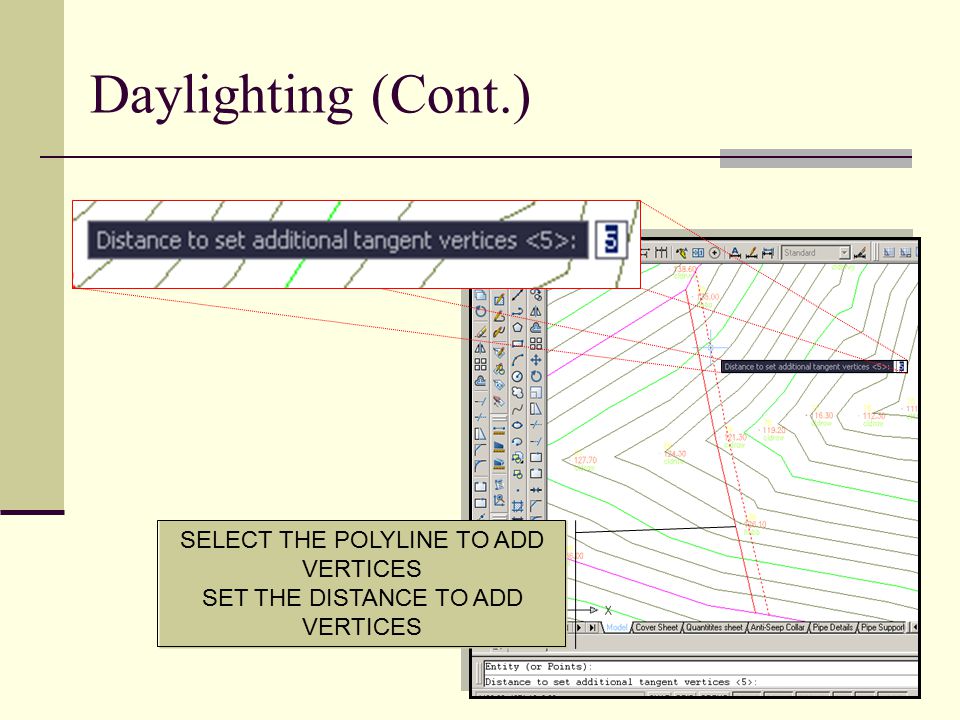Switch to the Cover Sheet tab
Viewport: 960px width, 720px height.
point(656,628)
